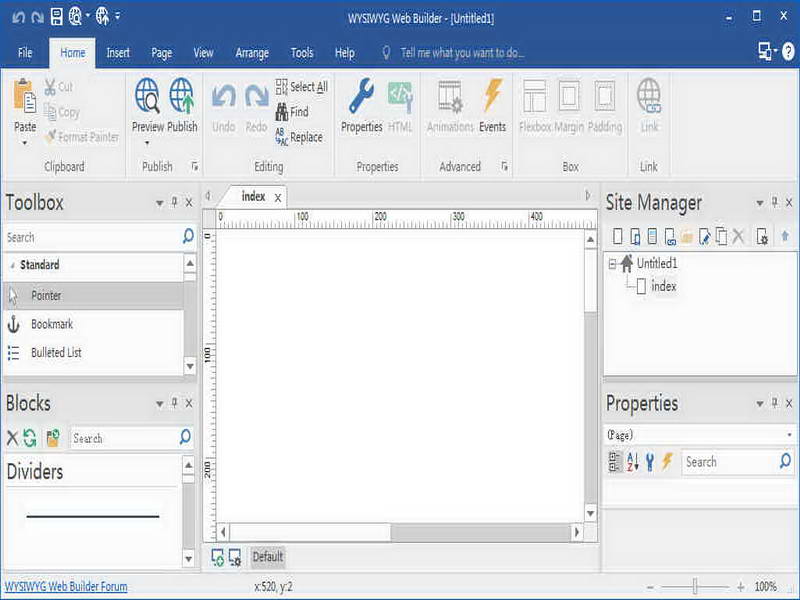Click the delete X icon in Blocks panel

(x=12, y=438)
